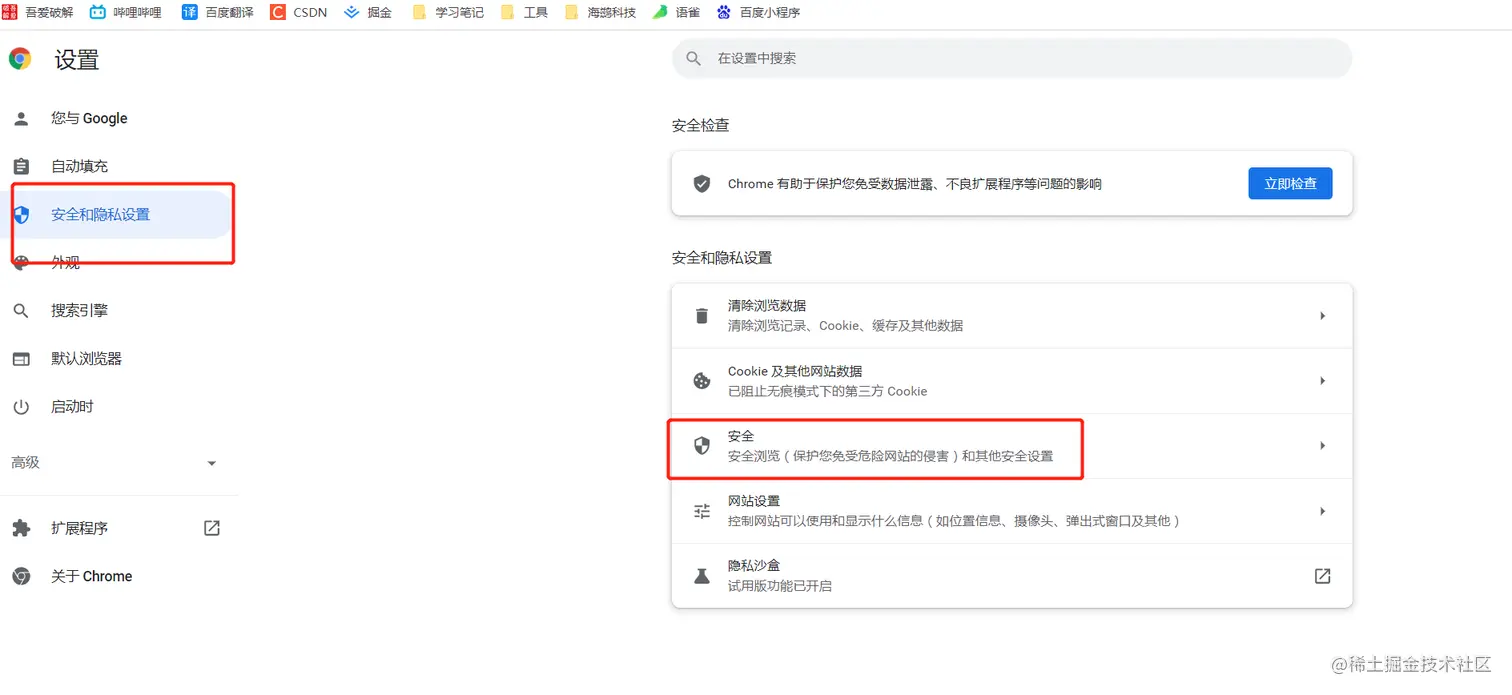Select 默认浏览器 in the sidebar
Screen dimensions: 1512x695
click(x=86, y=359)
